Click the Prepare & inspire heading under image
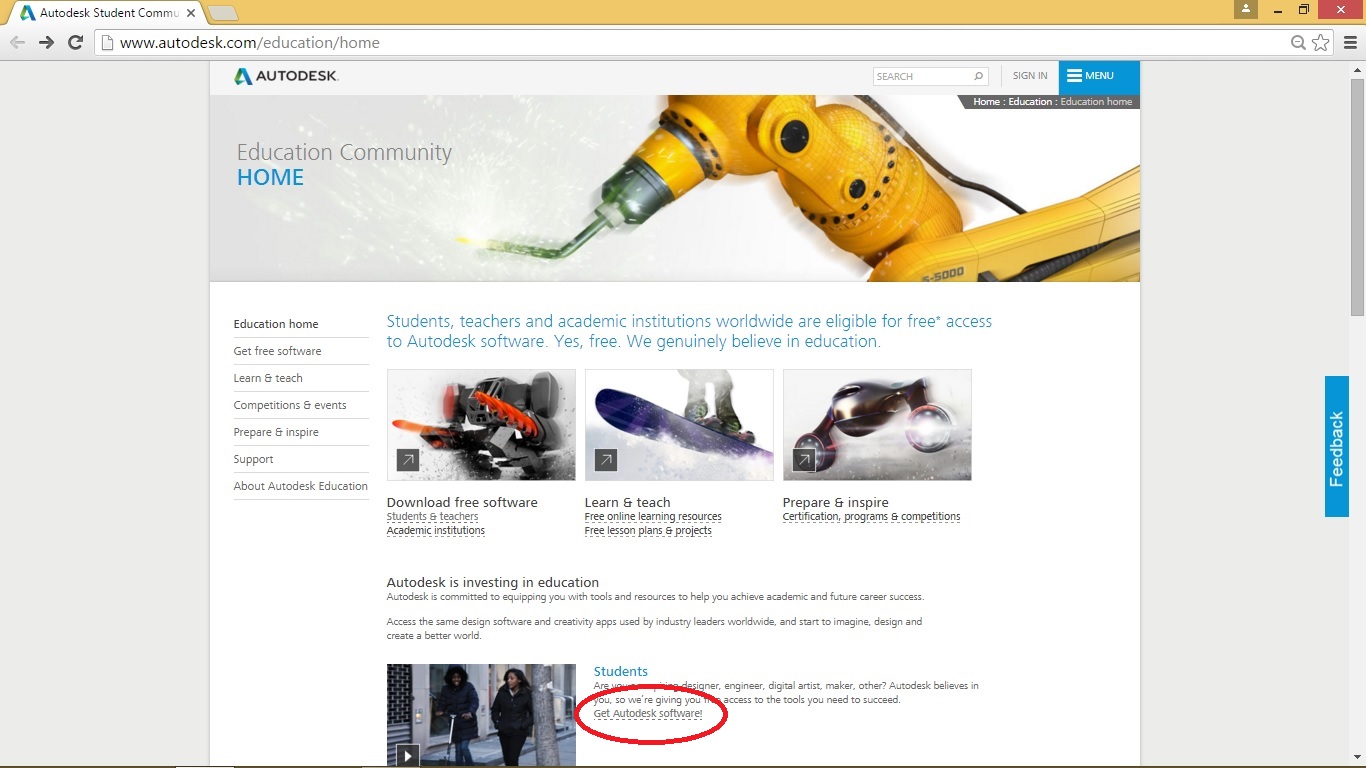1366x768 pixels. (x=836, y=502)
